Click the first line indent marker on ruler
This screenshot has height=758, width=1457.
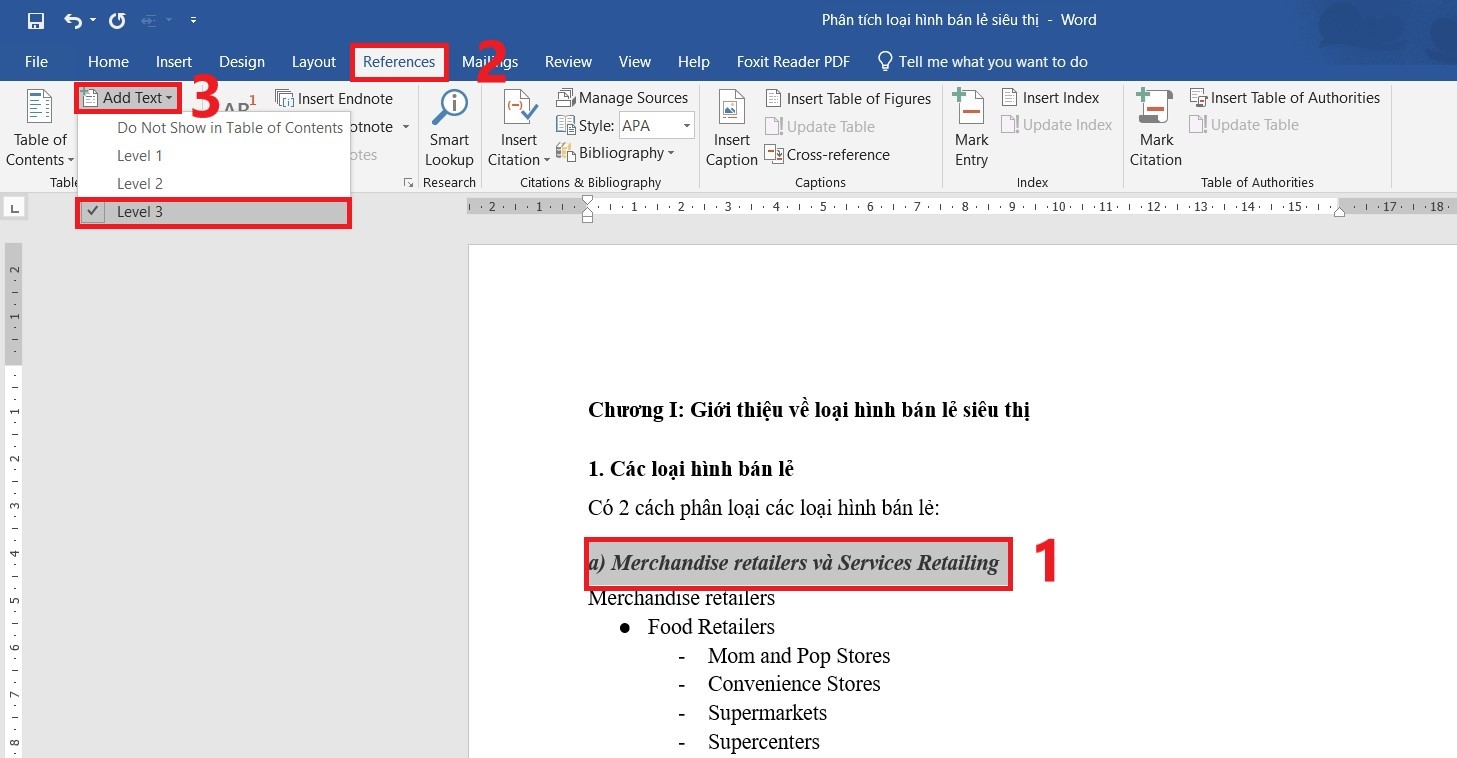[x=587, y=202]
